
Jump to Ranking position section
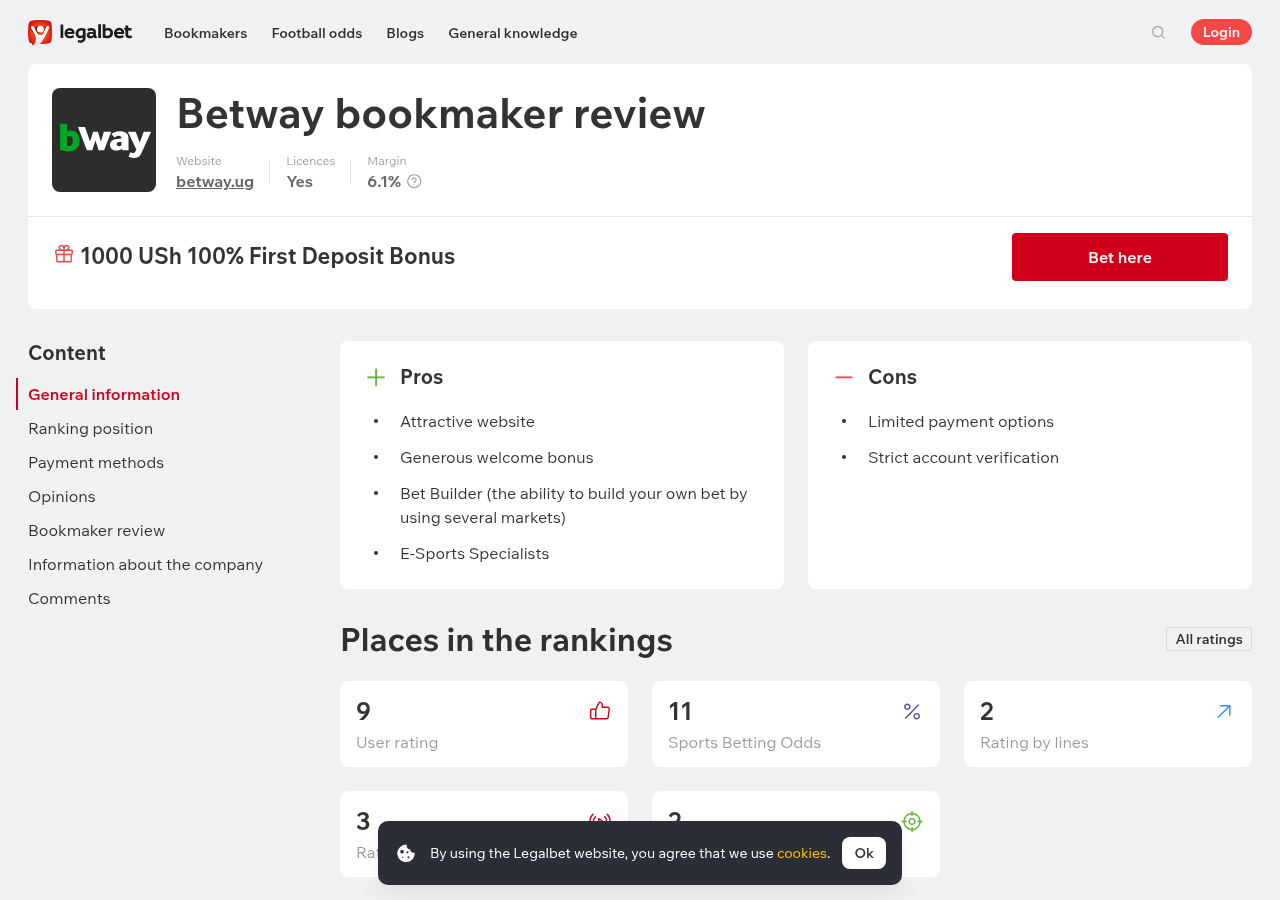(90, 428)
